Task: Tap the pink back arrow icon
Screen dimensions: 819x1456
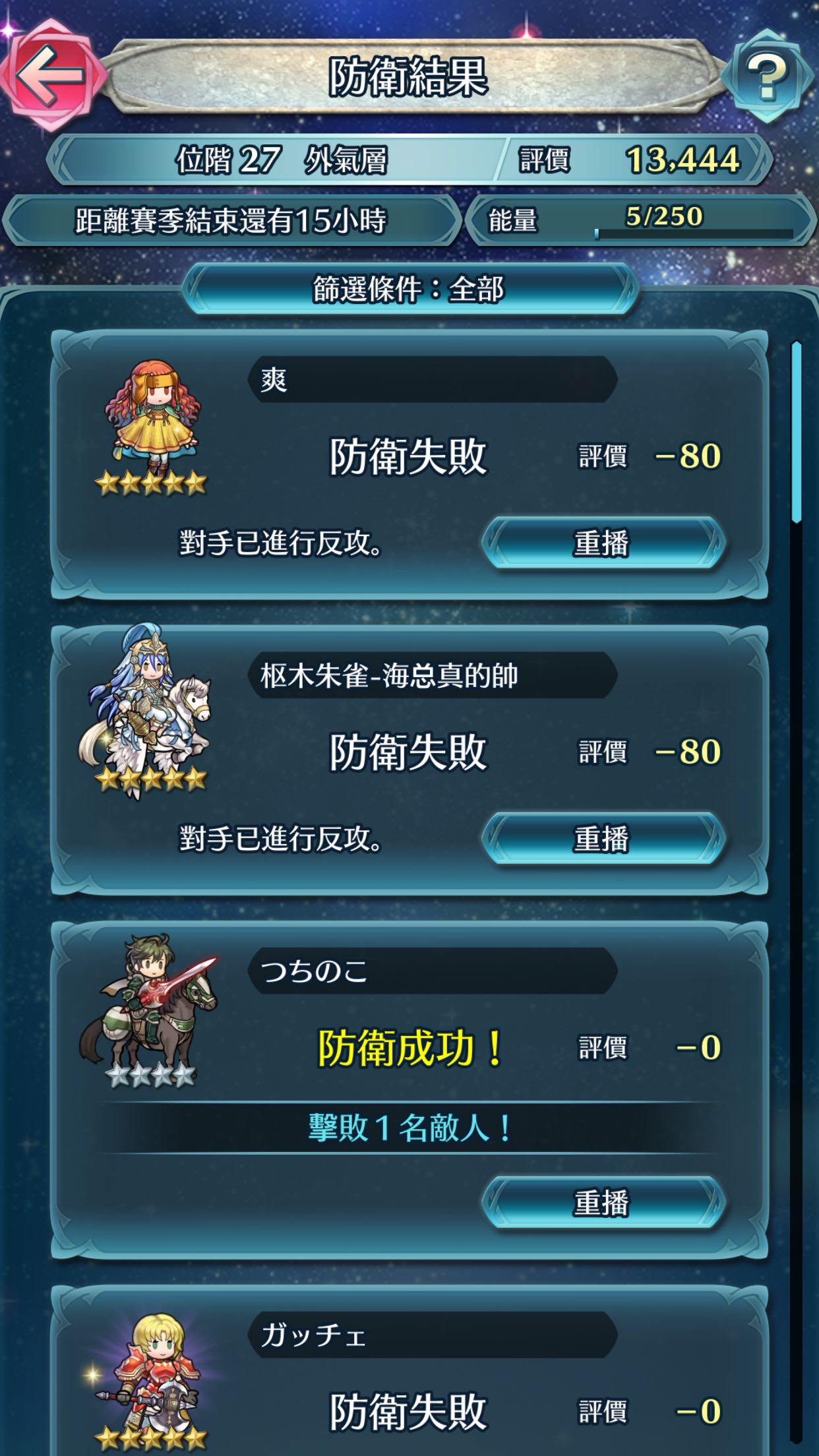Action: click(x=51, y=74)
